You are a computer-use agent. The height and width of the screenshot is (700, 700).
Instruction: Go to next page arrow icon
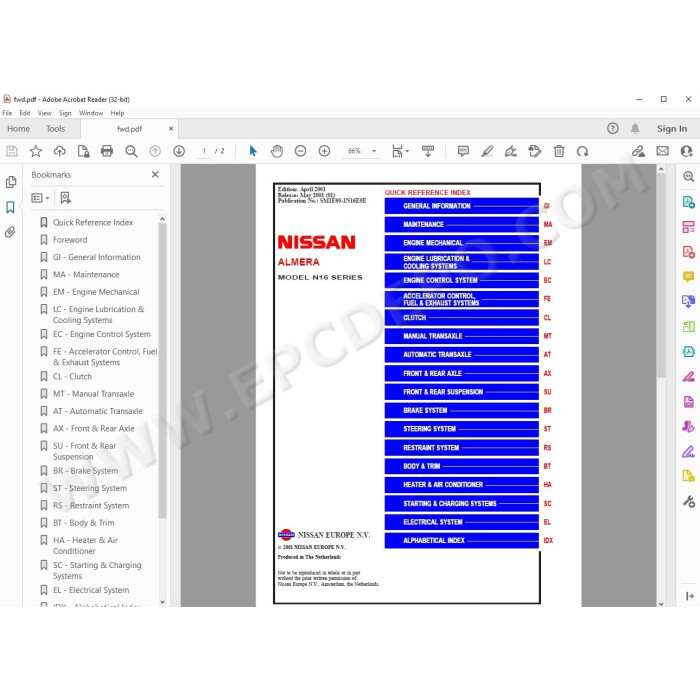pos(179,151)
